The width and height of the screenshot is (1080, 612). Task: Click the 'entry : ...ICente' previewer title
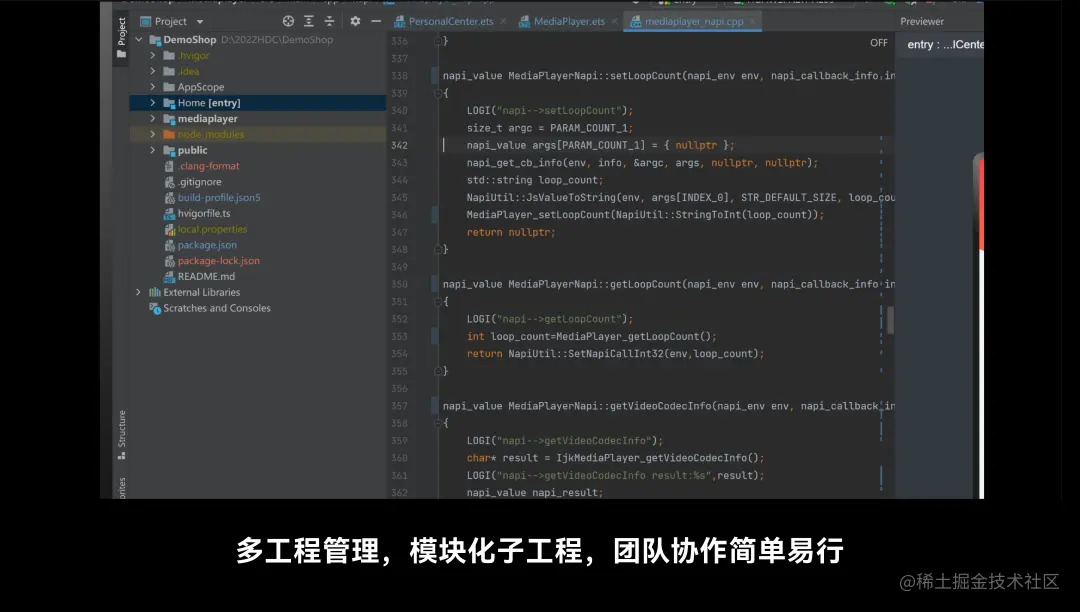coord(945,44)
